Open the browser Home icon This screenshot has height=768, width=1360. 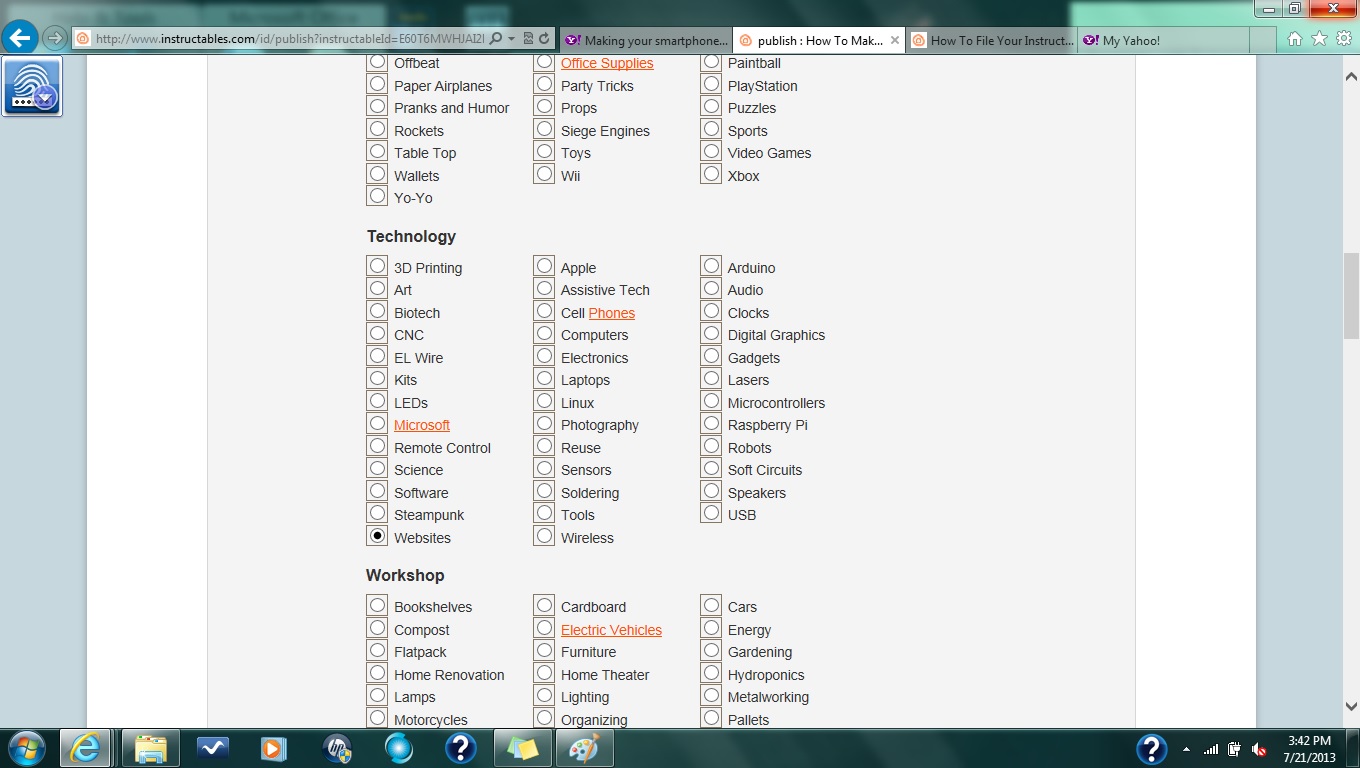[x=1295, y=39]
